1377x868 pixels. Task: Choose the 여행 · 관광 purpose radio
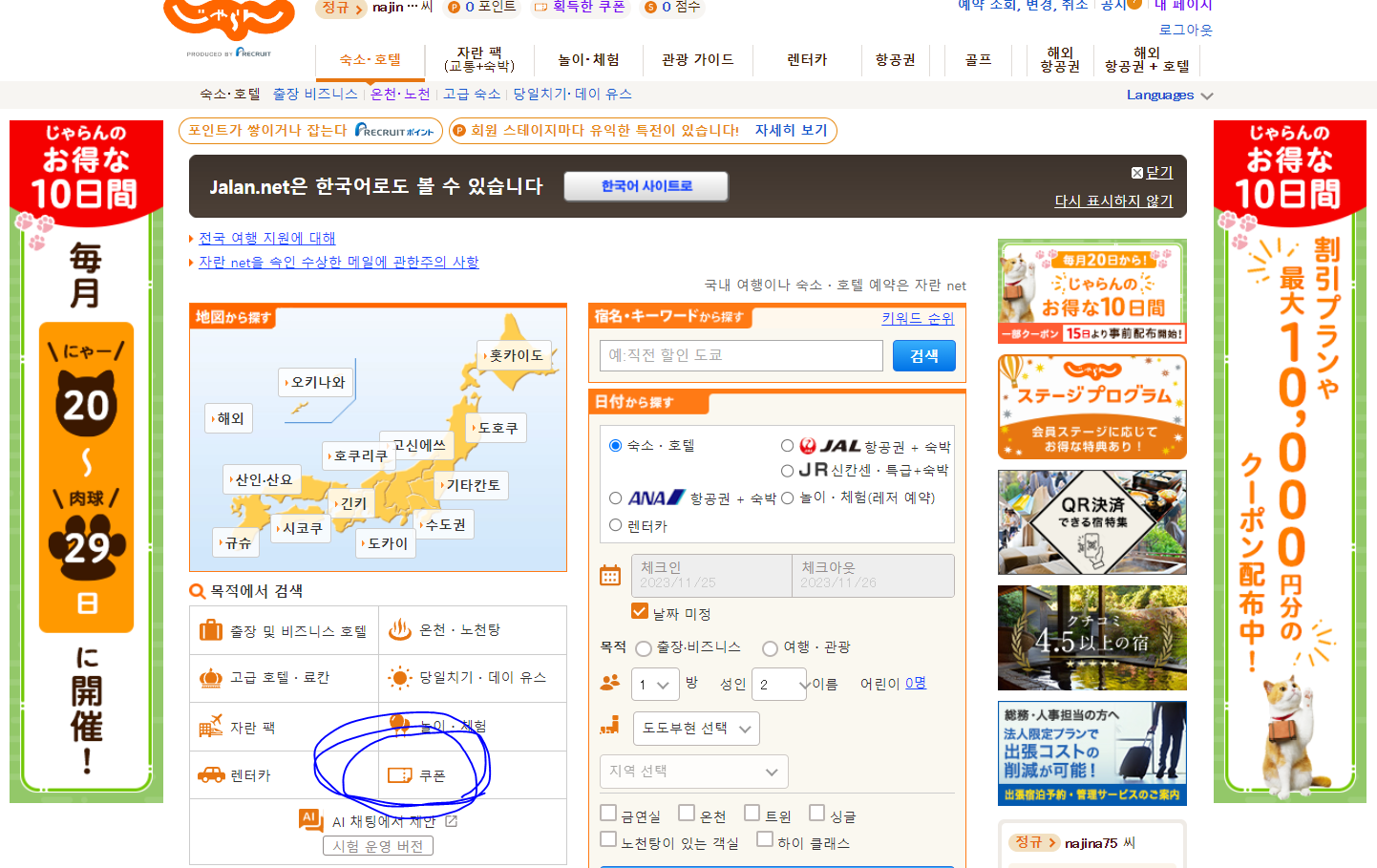coord(770,648)
